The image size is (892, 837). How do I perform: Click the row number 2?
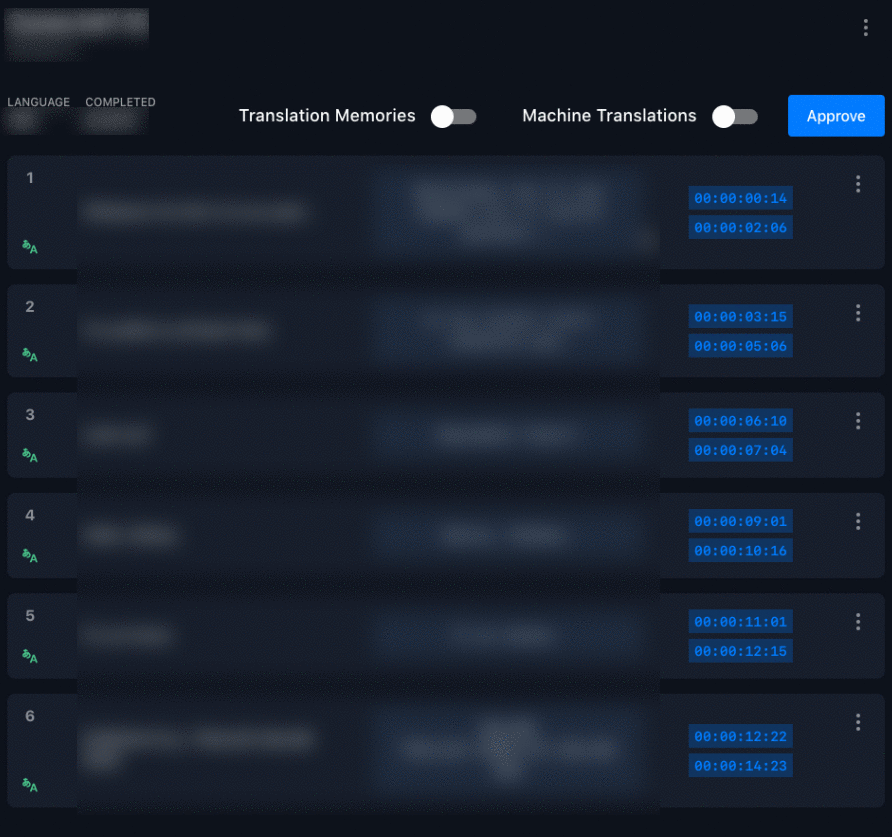[x=30, y=307]
